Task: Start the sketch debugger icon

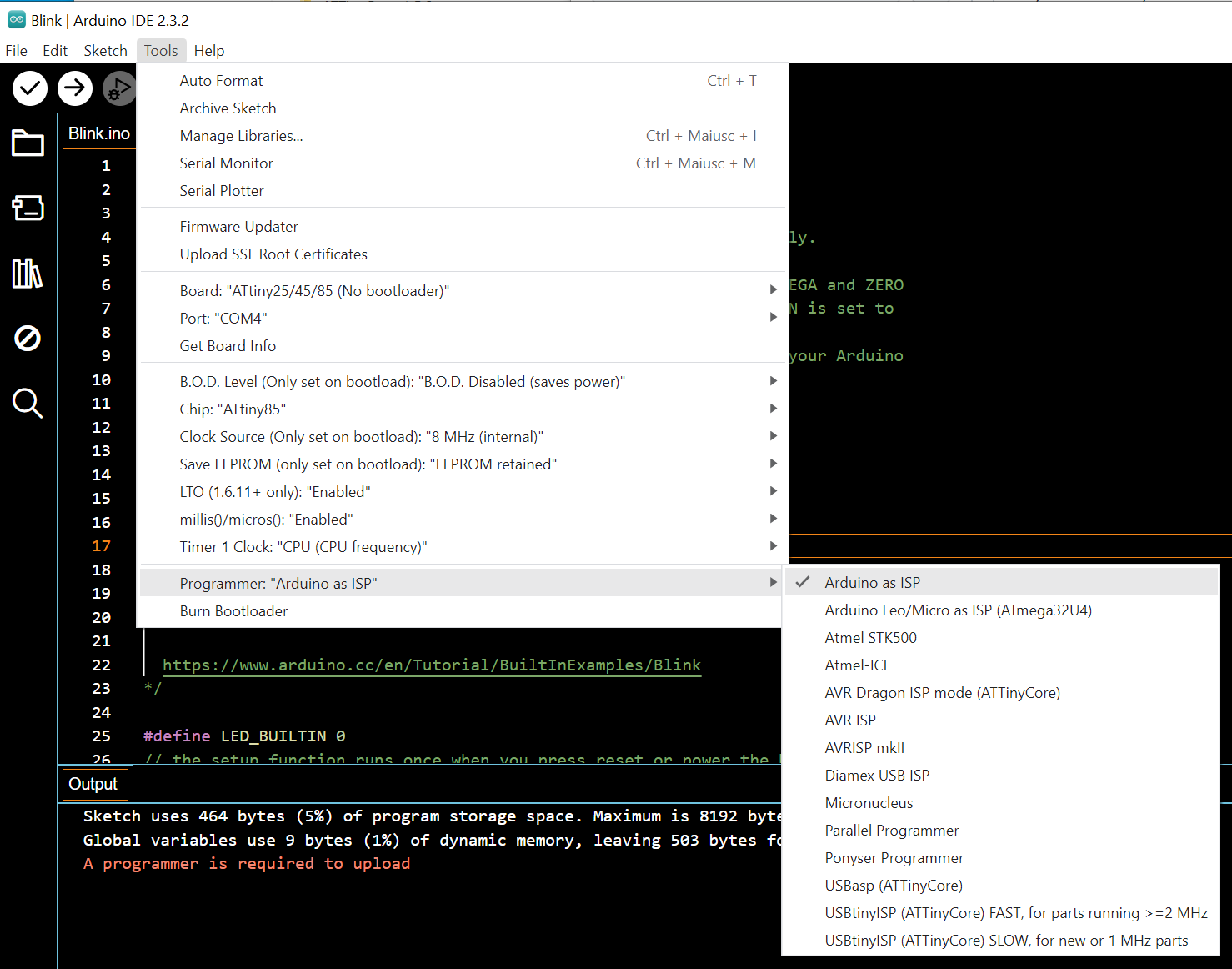Action: 119,88
